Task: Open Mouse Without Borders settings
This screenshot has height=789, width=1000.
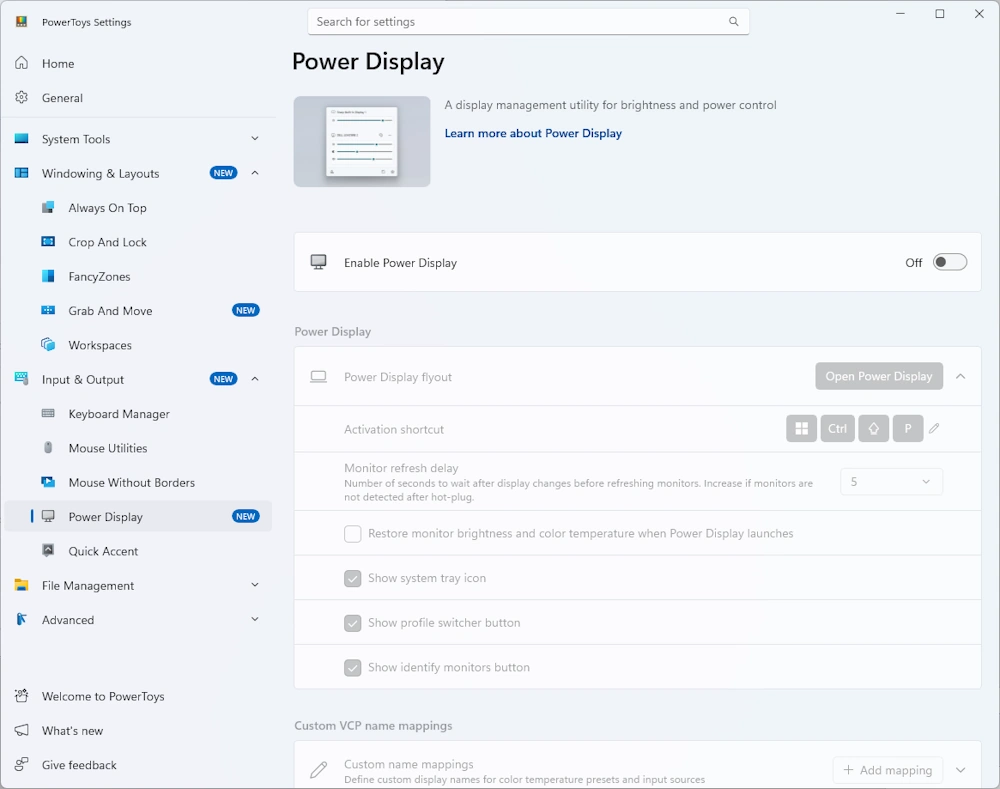Action: [131, 483]
